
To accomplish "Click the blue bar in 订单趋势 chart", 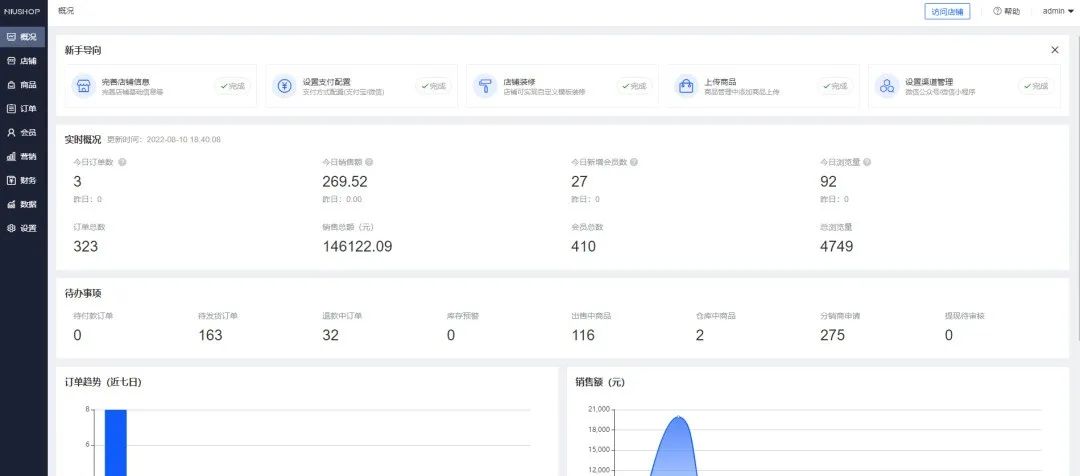I will point(116,442).
